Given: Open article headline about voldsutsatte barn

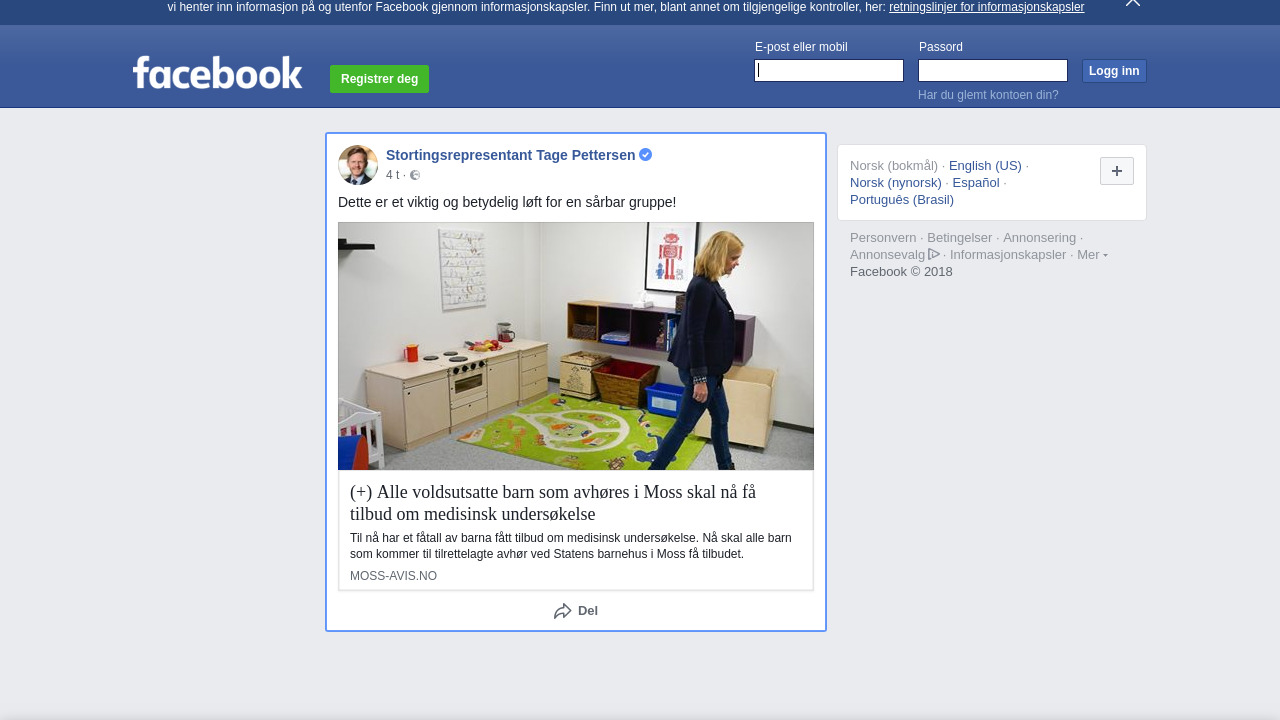Looking at the screenshot, I should pyautogui.click(x=553, y=503).
